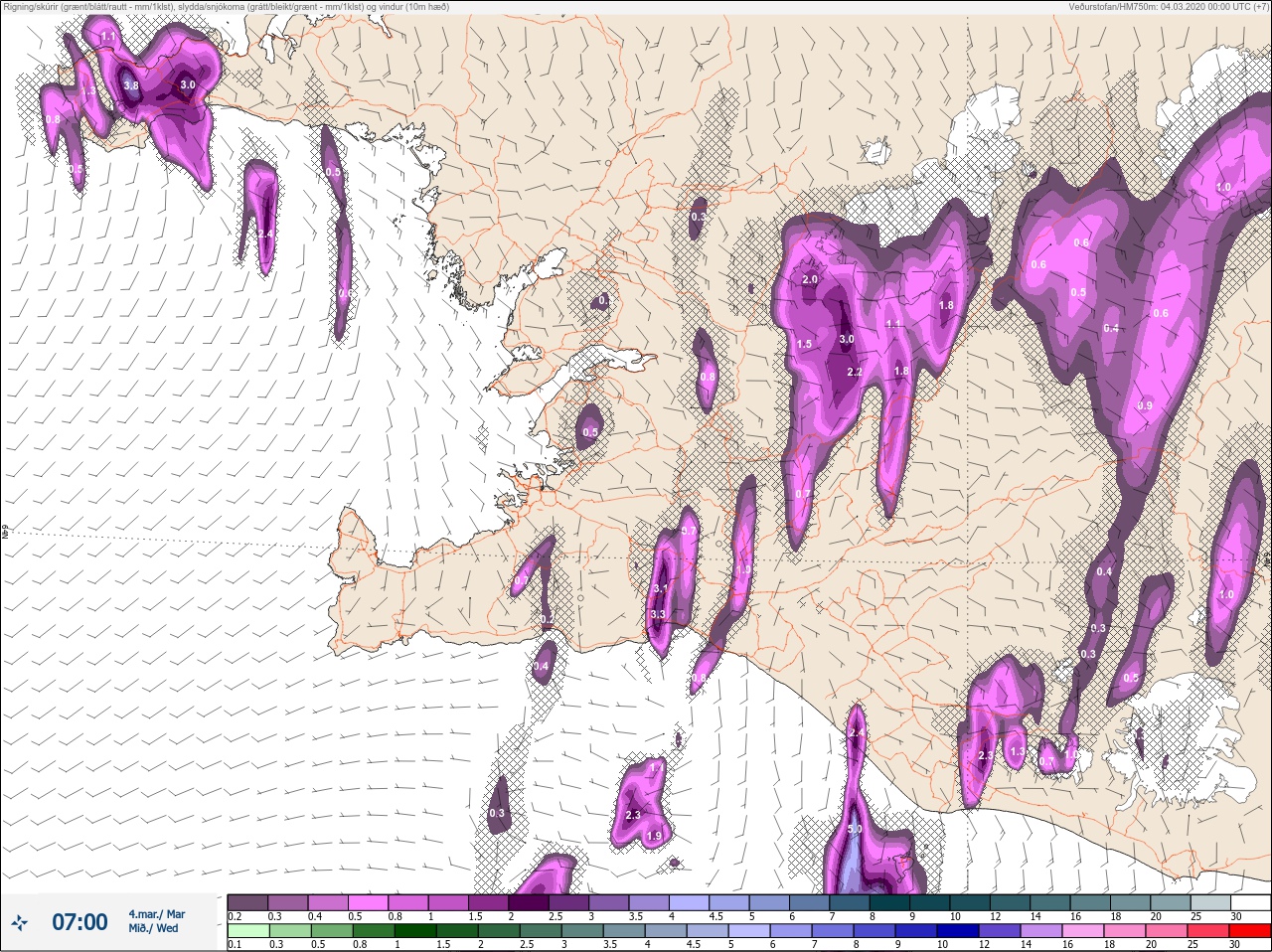Image resolution: width=1272 pixels, height=952 pixels.
Task: Click the pink 0.5 swatch on the snow scale
Action: (369, 902)
